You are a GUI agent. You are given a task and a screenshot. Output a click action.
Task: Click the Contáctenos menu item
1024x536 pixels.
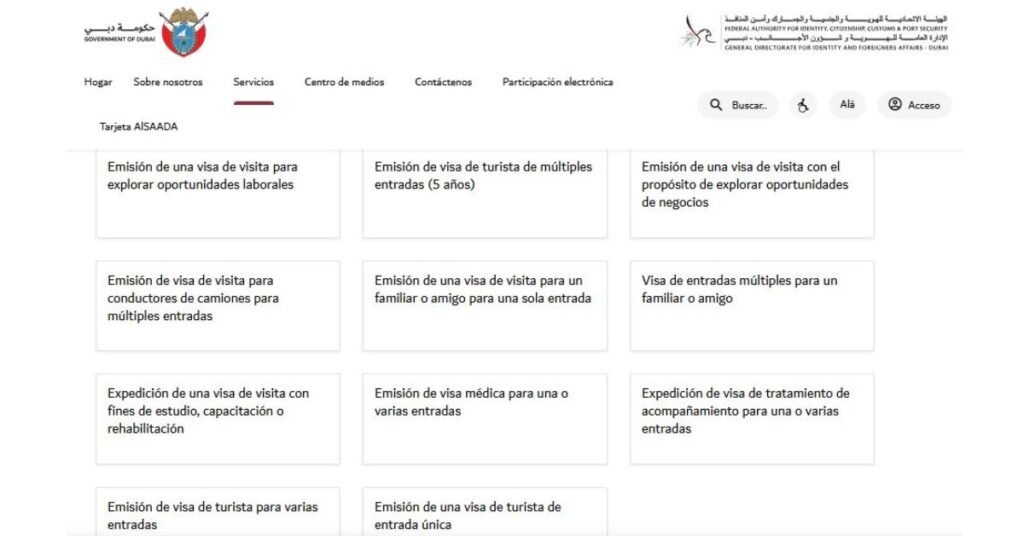(443, 82)
